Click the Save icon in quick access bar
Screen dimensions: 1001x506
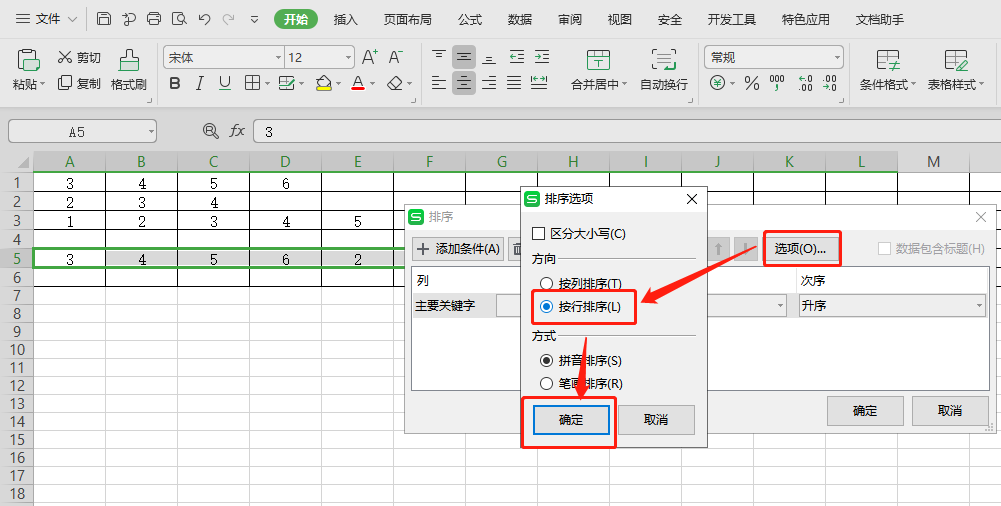(104, 19)
